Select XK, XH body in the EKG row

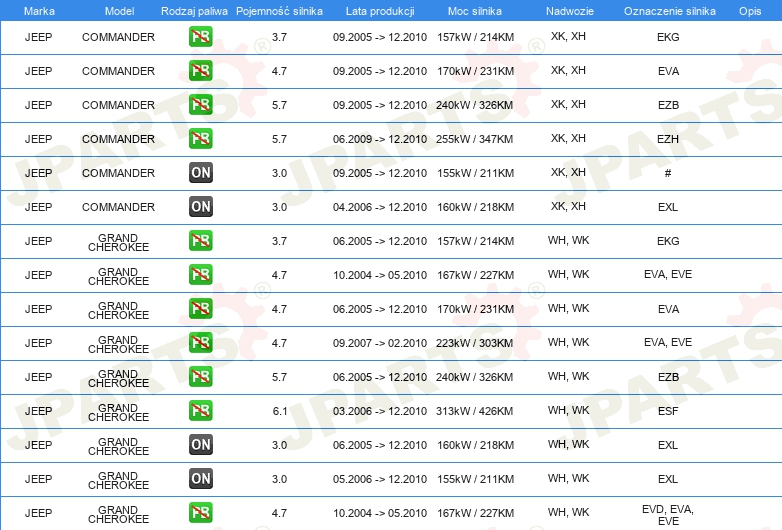pyautogui.click(x=568, y=36)
